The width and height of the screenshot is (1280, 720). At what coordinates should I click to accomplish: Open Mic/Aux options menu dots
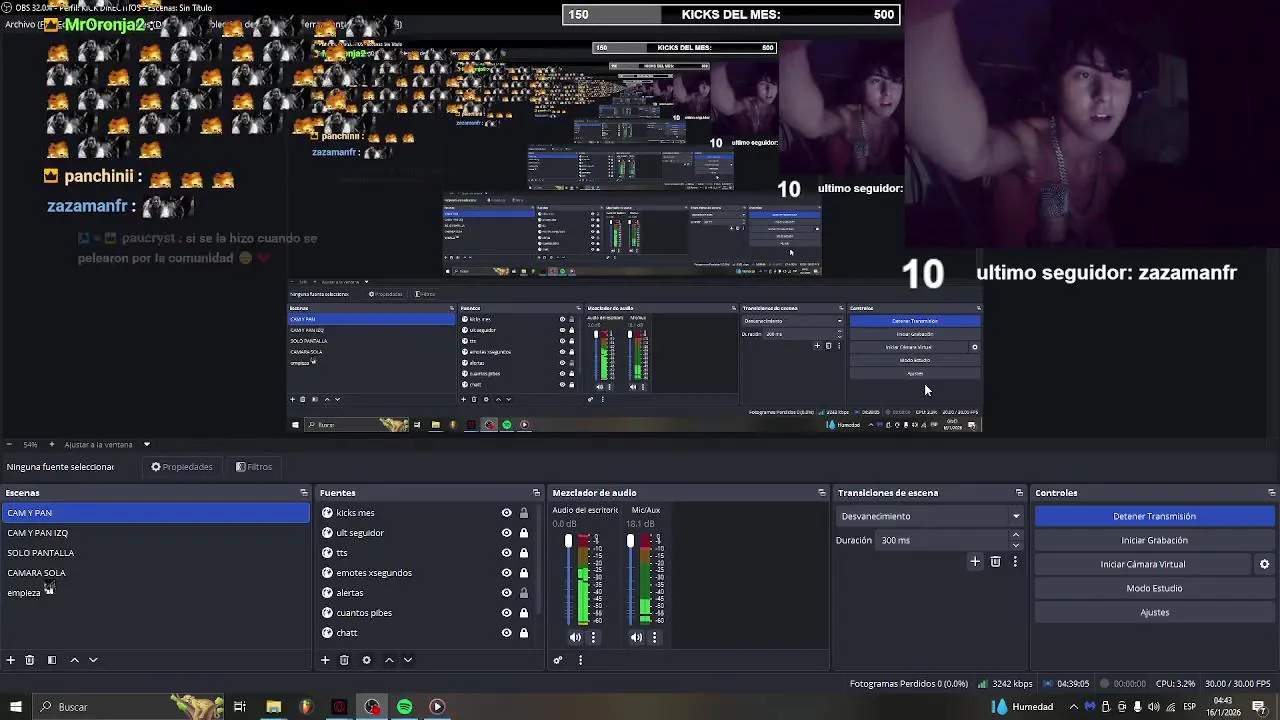coord(655,637)
